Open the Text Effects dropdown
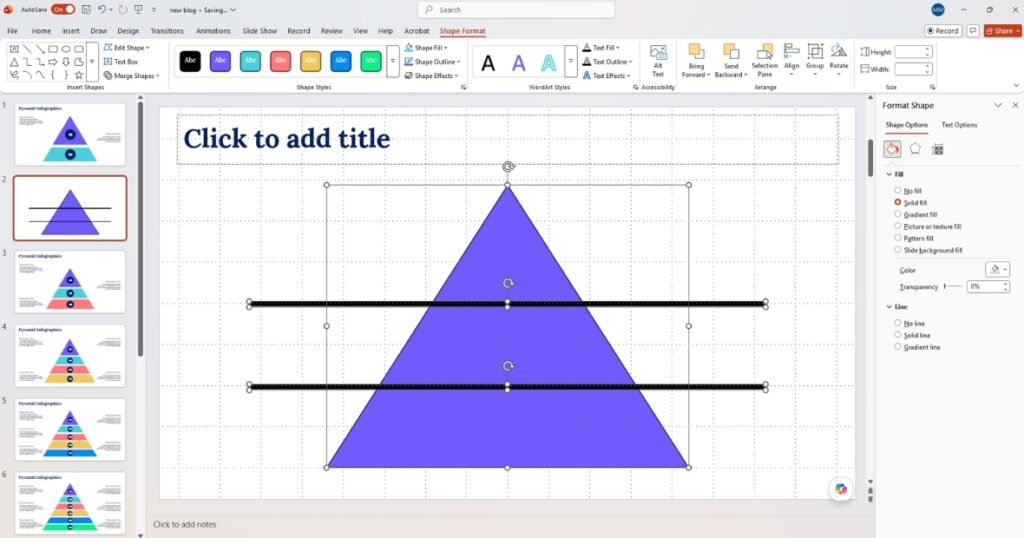1024x538 pixels. click(607, 76)
